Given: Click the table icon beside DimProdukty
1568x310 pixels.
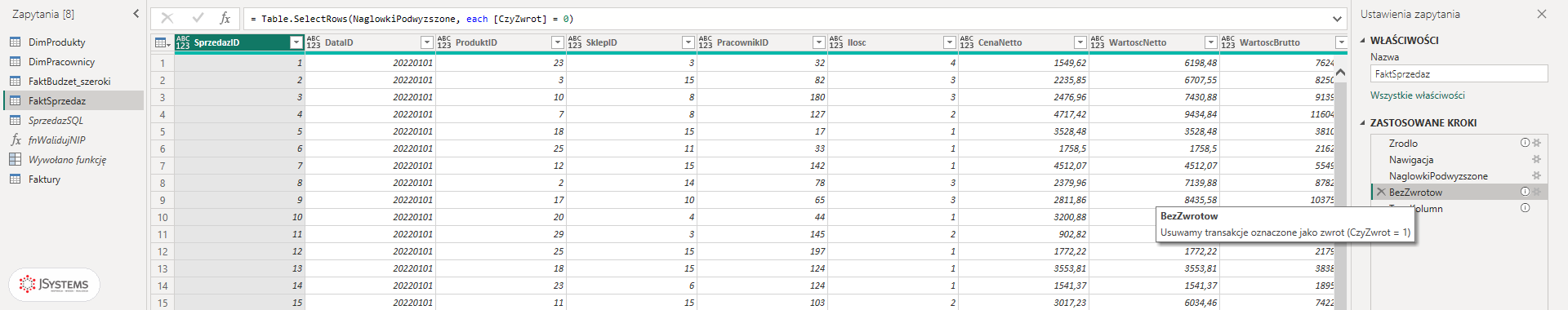Looking at the screenshot, I should [16, 42].
